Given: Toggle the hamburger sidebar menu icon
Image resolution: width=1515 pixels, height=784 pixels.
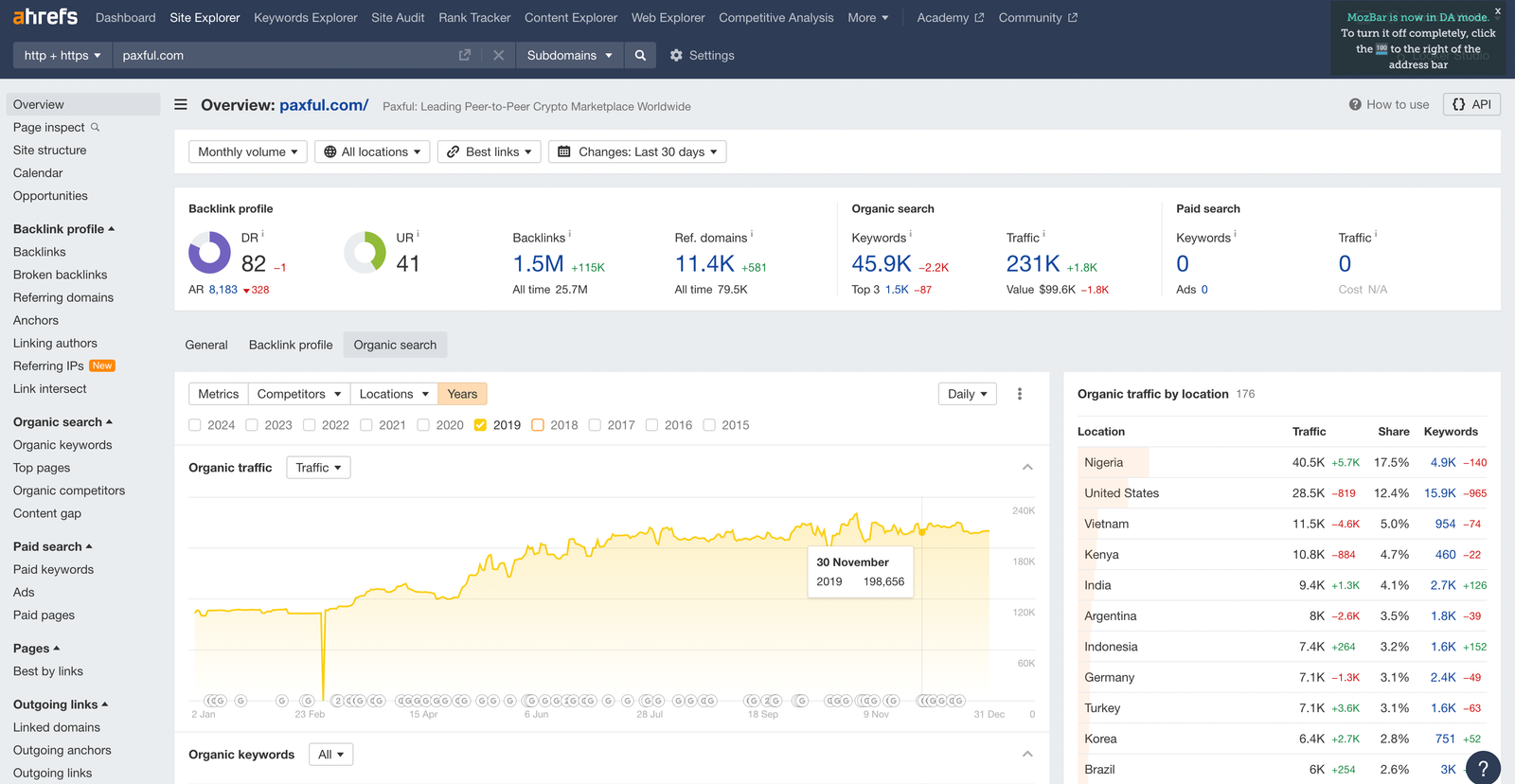Looking at the screenshot, I should coord(181,105).
